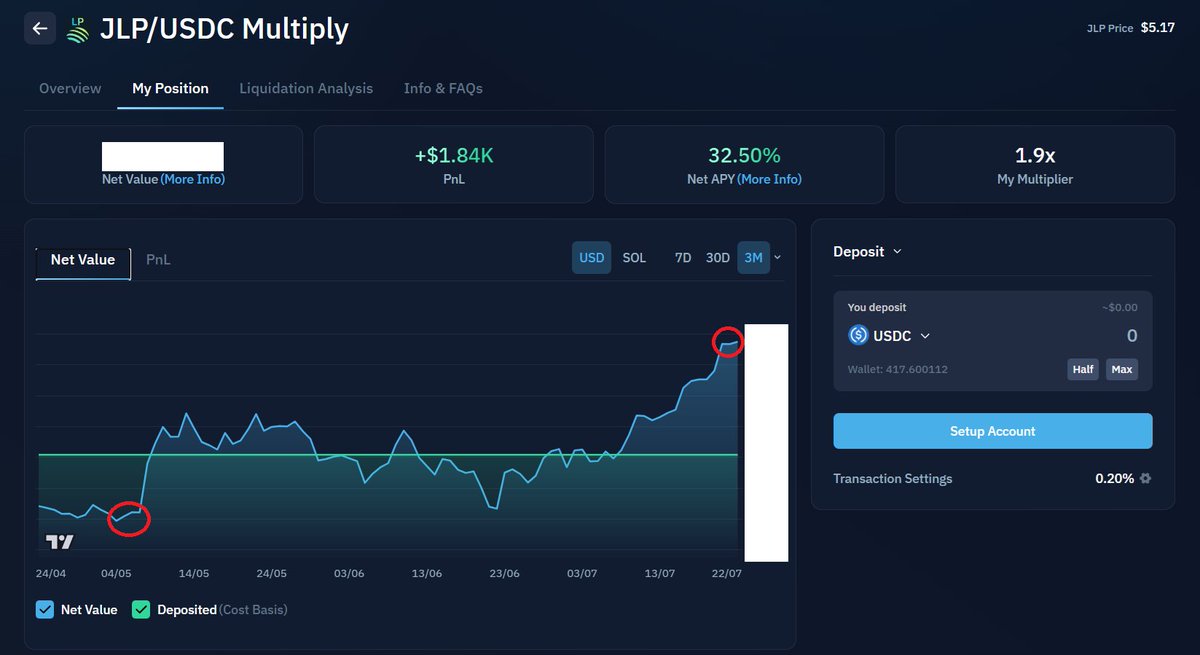Open the Deposit action dropdown

tap(868, 252)
